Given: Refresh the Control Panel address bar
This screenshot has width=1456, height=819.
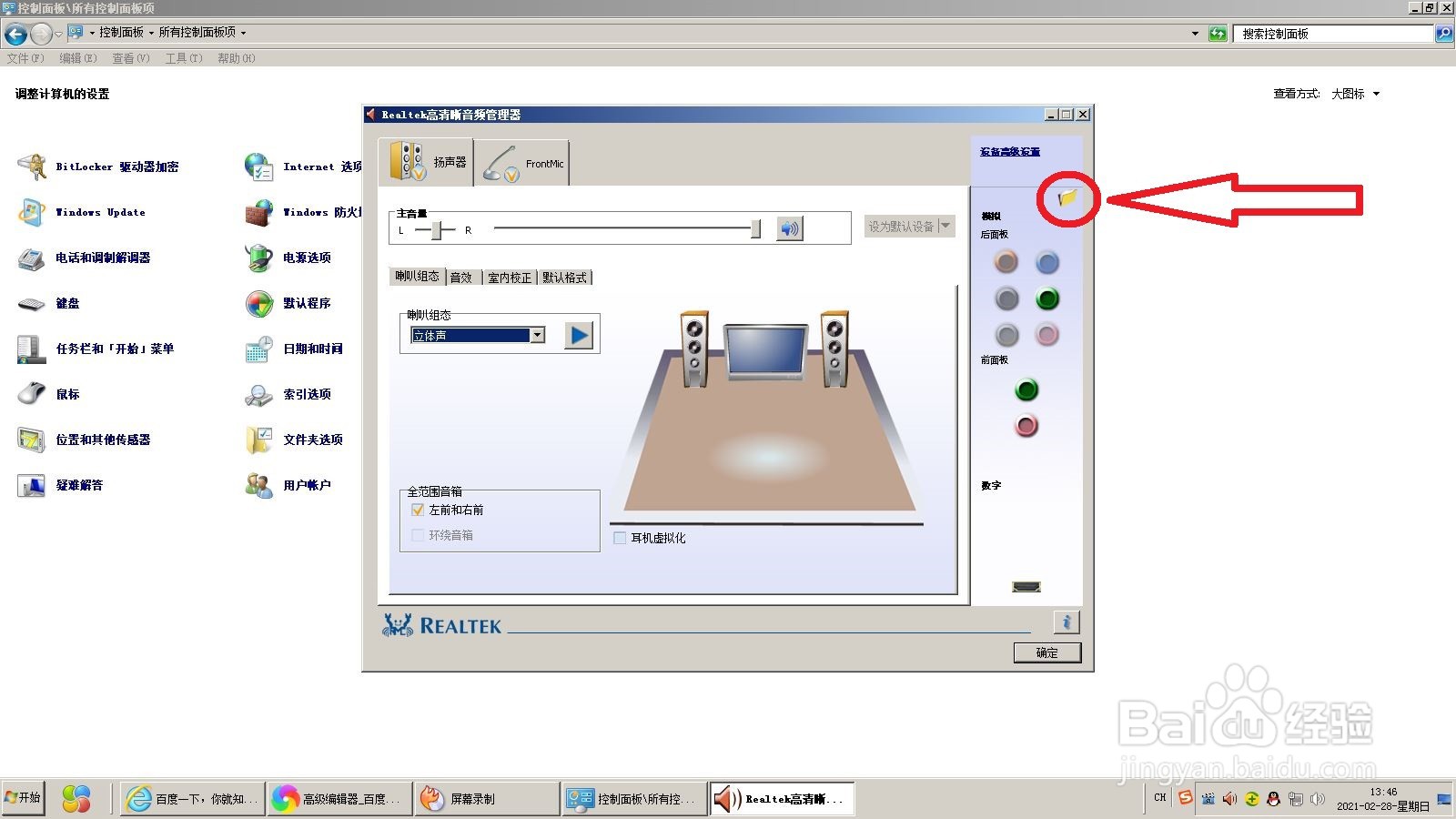Looking at the screenshot, I should (1218, 34).
